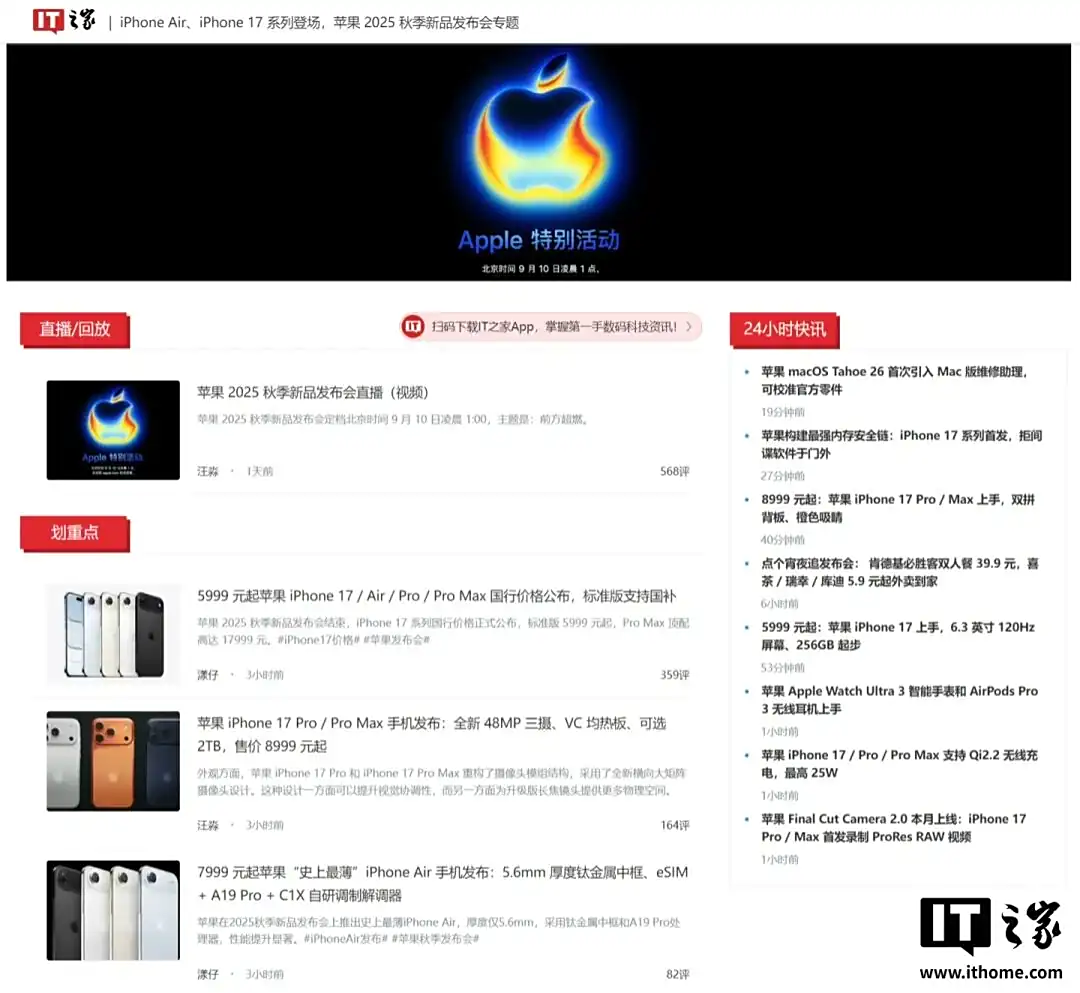This screenshot has width=1080, height=993.
Task: Select the 24小时快讯 section label
Action: coord(784,329)
